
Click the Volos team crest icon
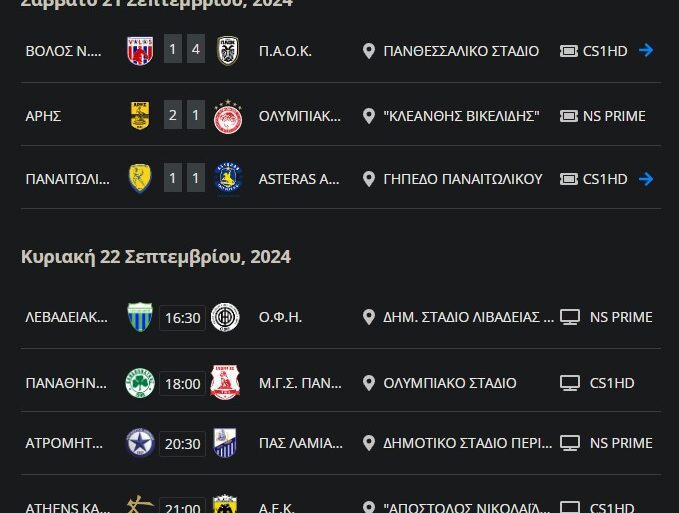point(139,51)
